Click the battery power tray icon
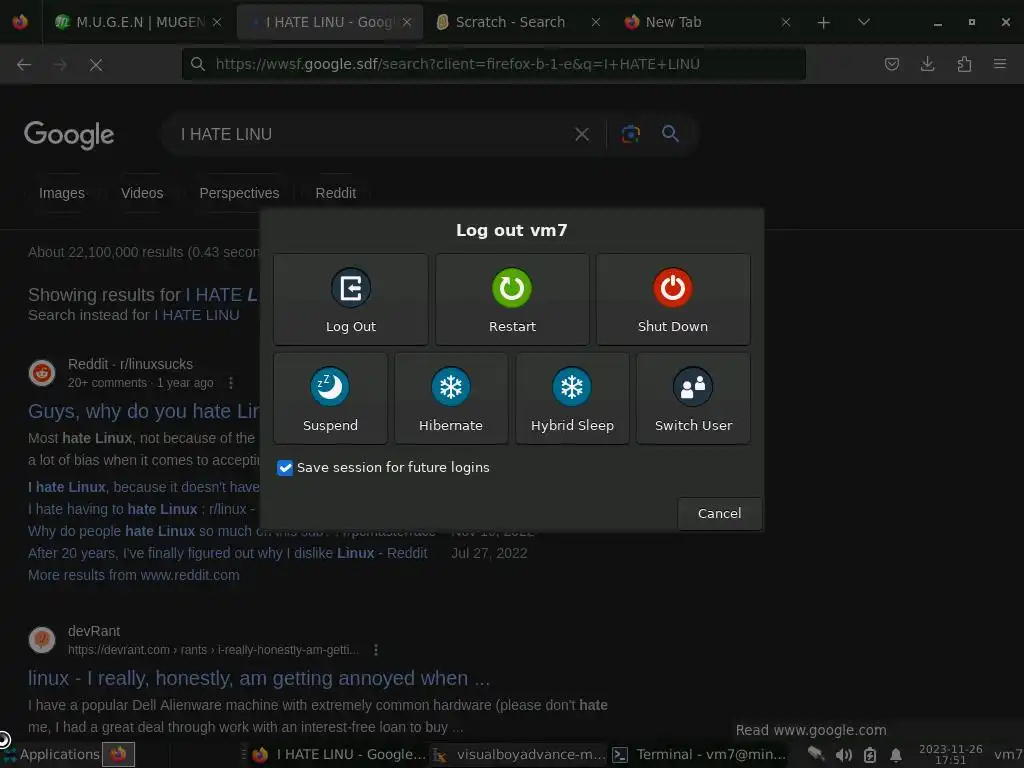 [x=870, y=755]
